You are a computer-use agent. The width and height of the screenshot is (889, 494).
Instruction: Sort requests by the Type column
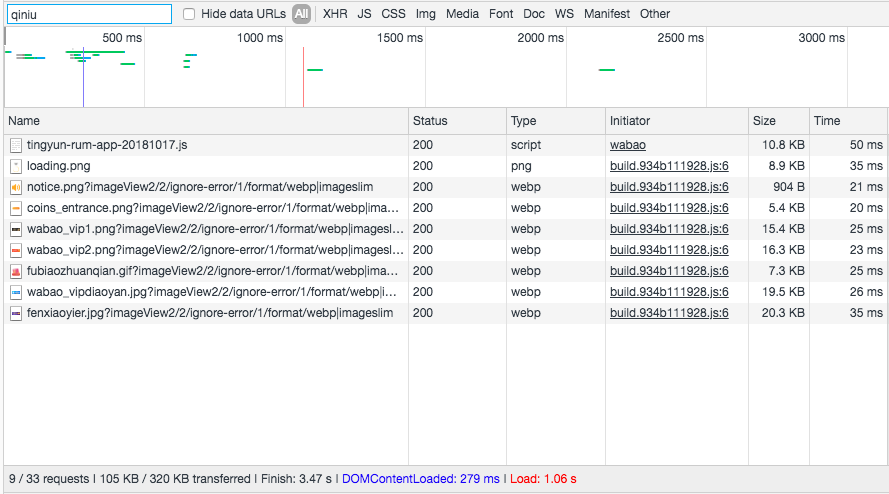coord(556,121)
